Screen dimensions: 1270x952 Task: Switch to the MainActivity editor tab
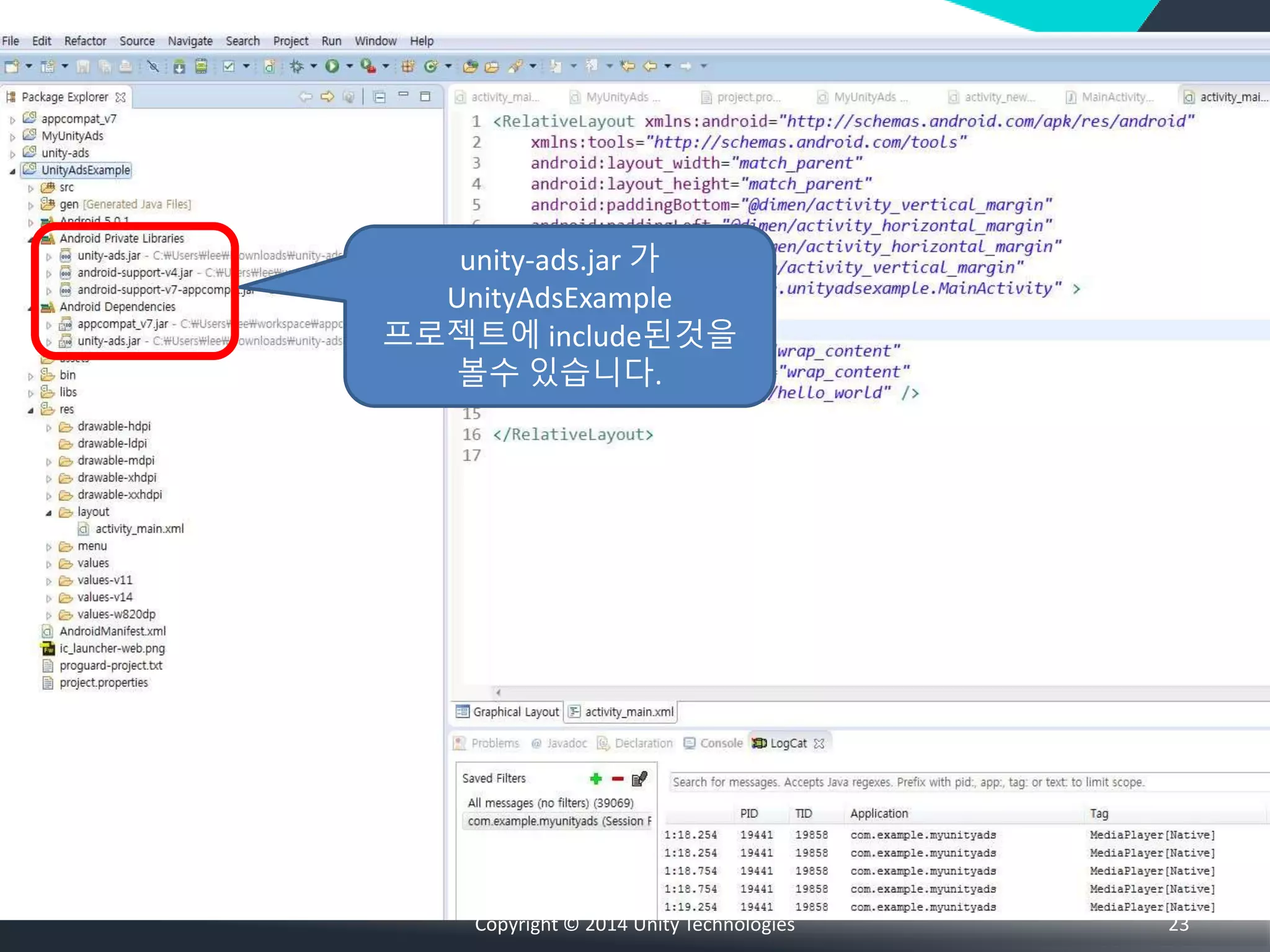pyautogui.click(x=1110, y=97)
